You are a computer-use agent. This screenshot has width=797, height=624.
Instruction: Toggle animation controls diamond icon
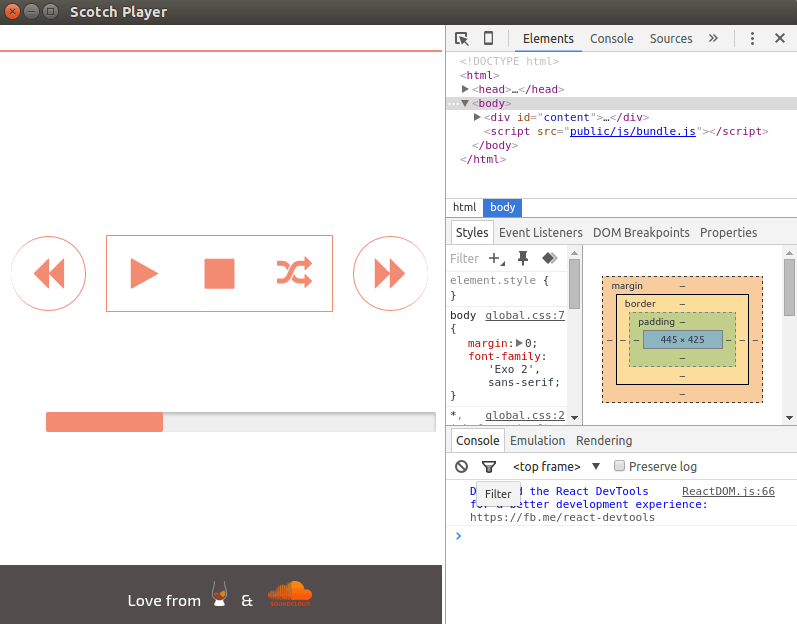click(x=549, y=259)
